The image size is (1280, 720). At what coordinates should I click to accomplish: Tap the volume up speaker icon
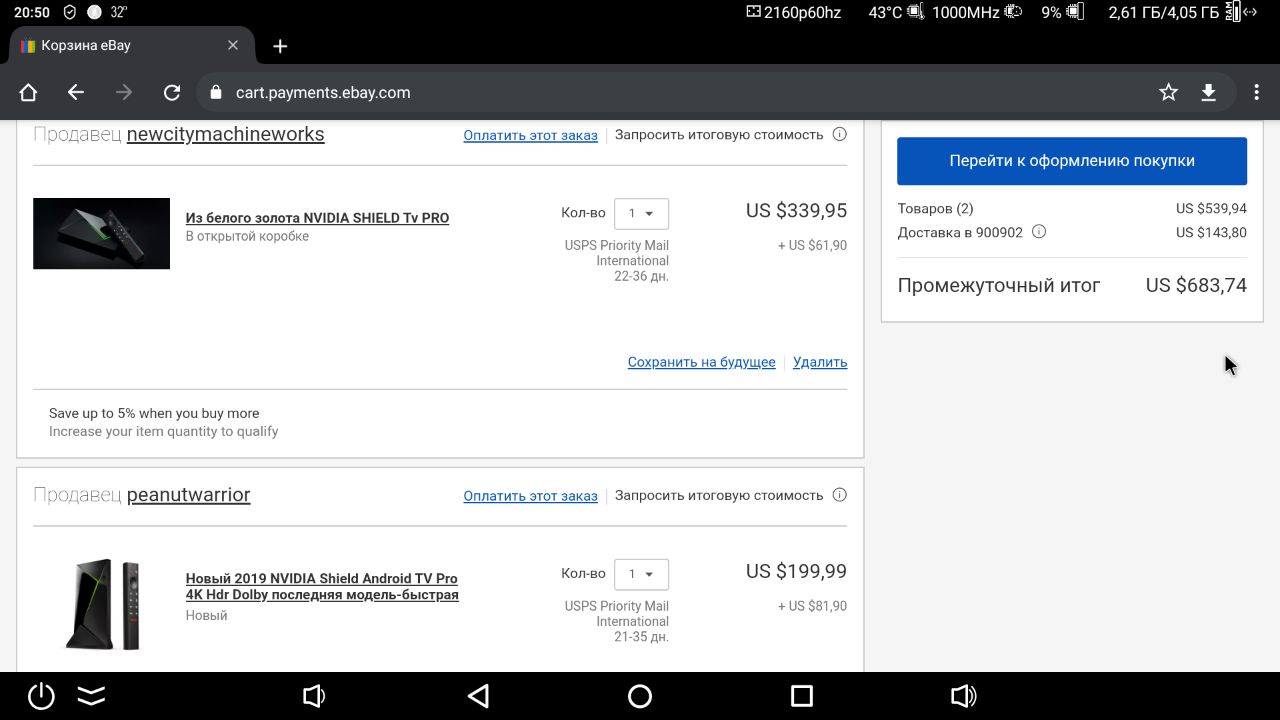964,696
